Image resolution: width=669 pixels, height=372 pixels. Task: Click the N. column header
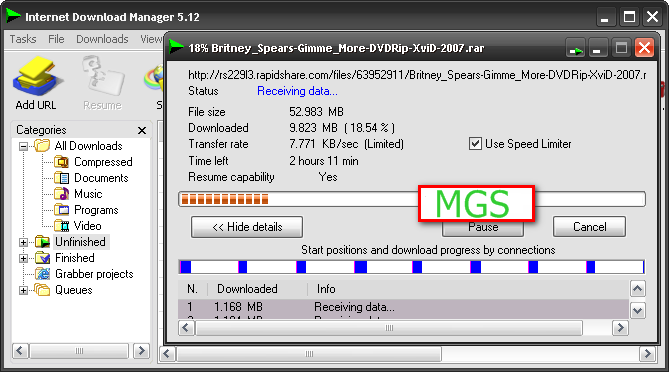(192, 289)
